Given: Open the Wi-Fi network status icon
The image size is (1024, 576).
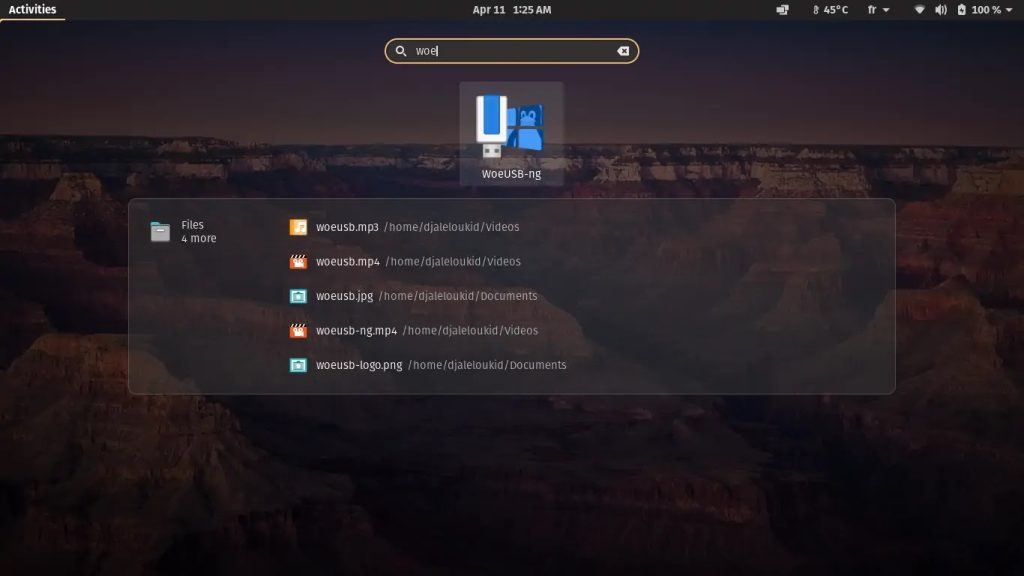Looking at the screenshot, I should pyautogui.click(x=919, y=10).
